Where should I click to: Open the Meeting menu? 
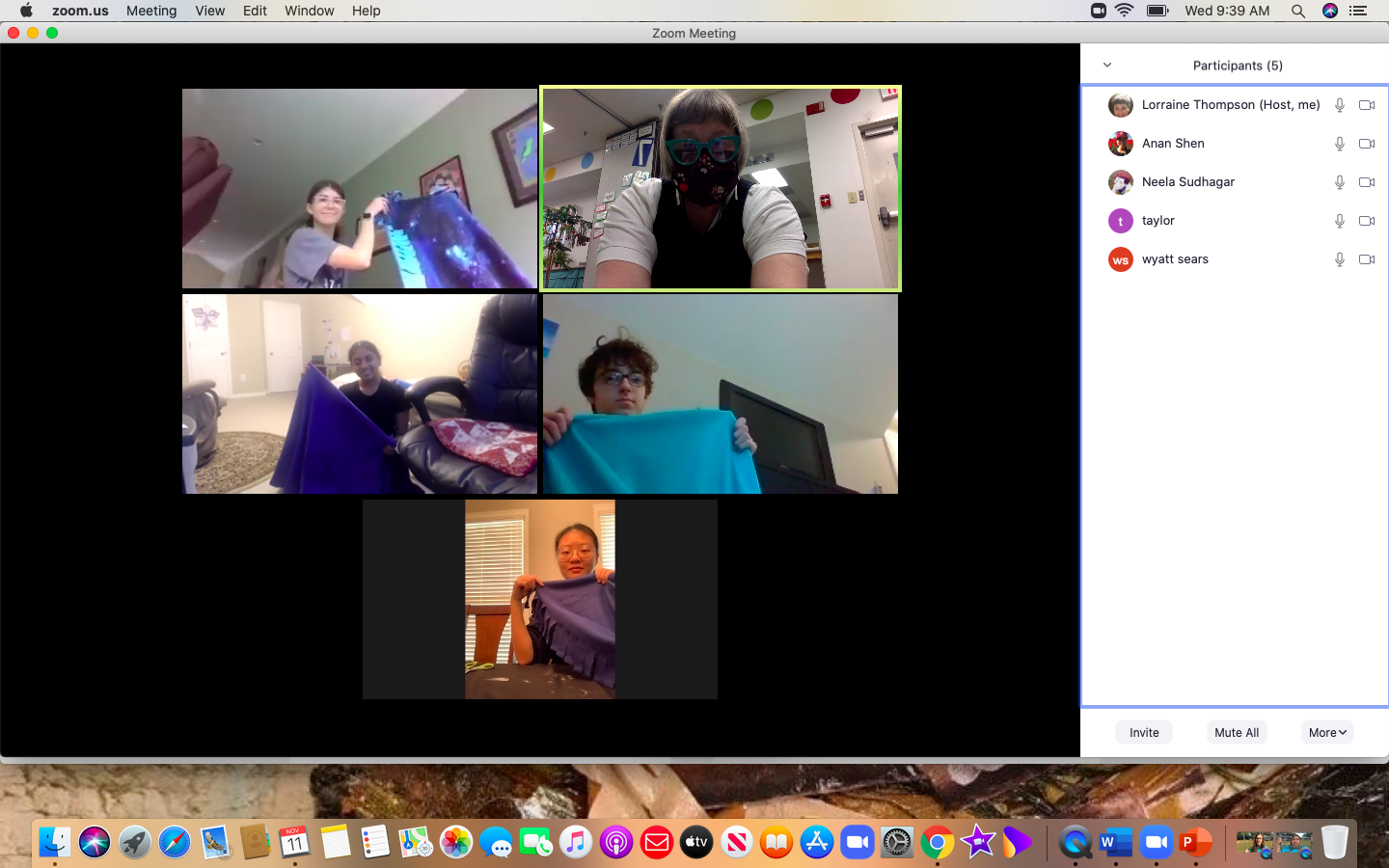pyautogui.click(x=151, y=11)
